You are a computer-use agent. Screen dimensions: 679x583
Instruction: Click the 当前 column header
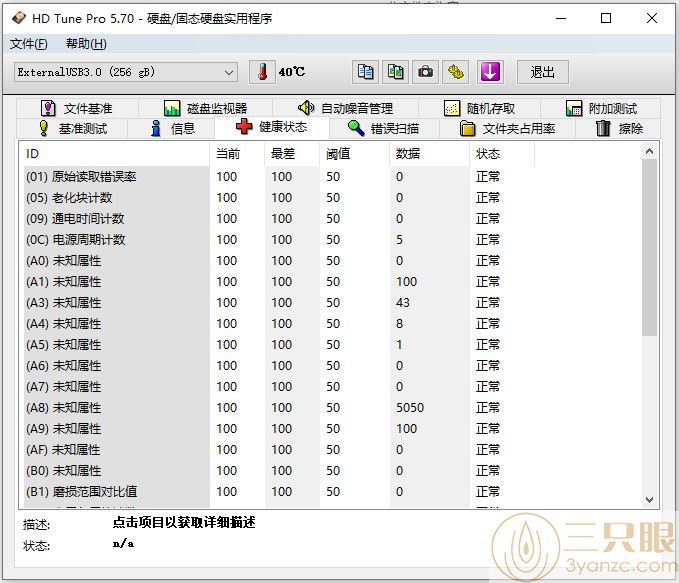pos(237,154)
